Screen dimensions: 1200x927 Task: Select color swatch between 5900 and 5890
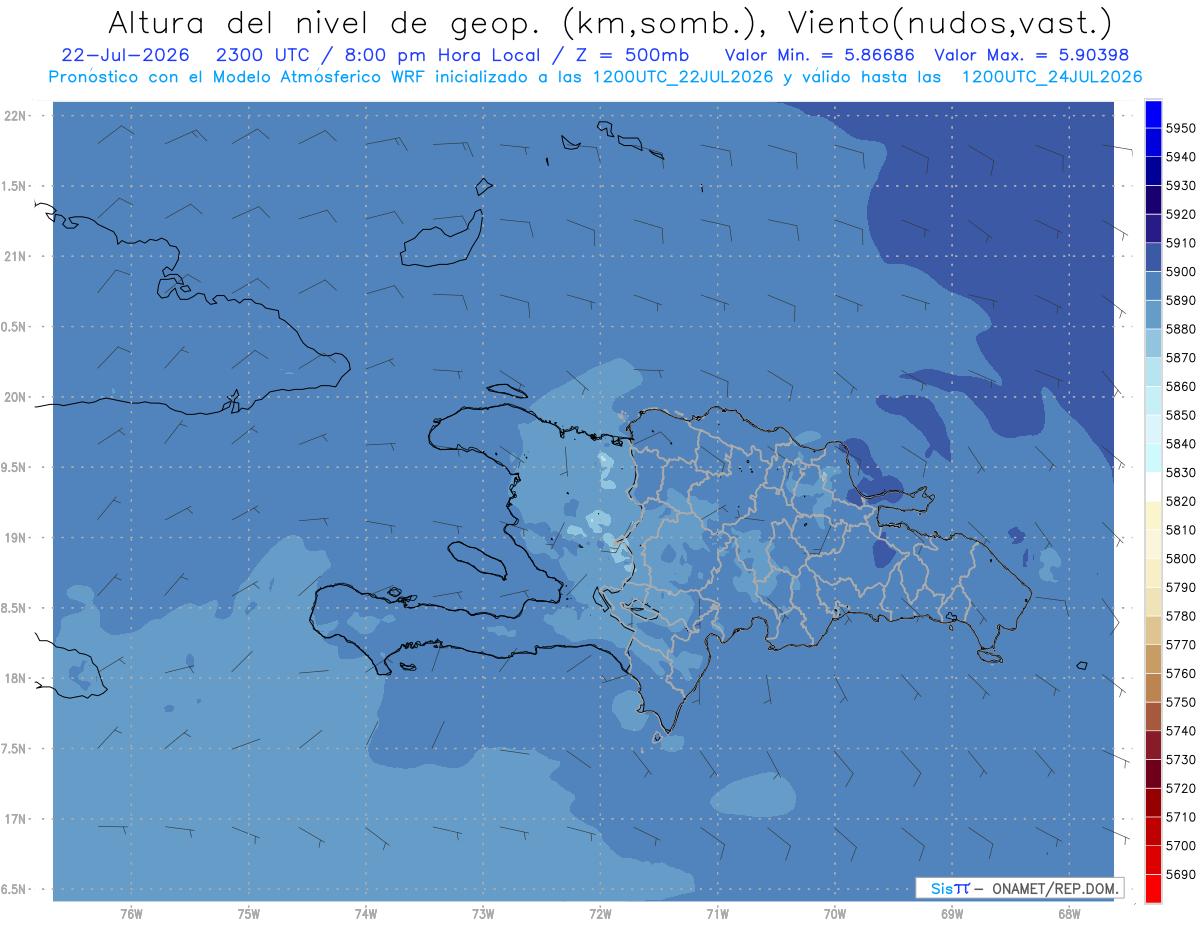tap(1152, 286)
